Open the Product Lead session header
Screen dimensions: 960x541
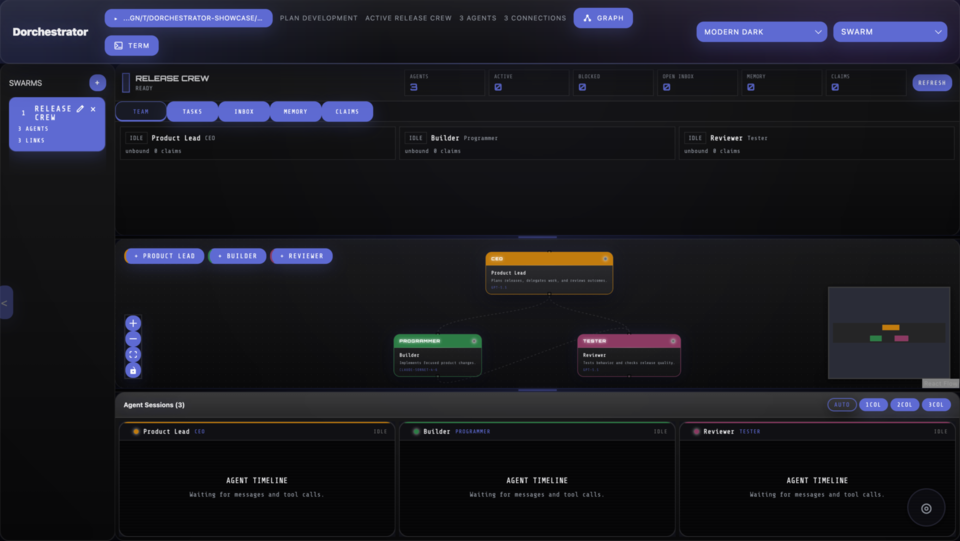[x=257, y=431]
